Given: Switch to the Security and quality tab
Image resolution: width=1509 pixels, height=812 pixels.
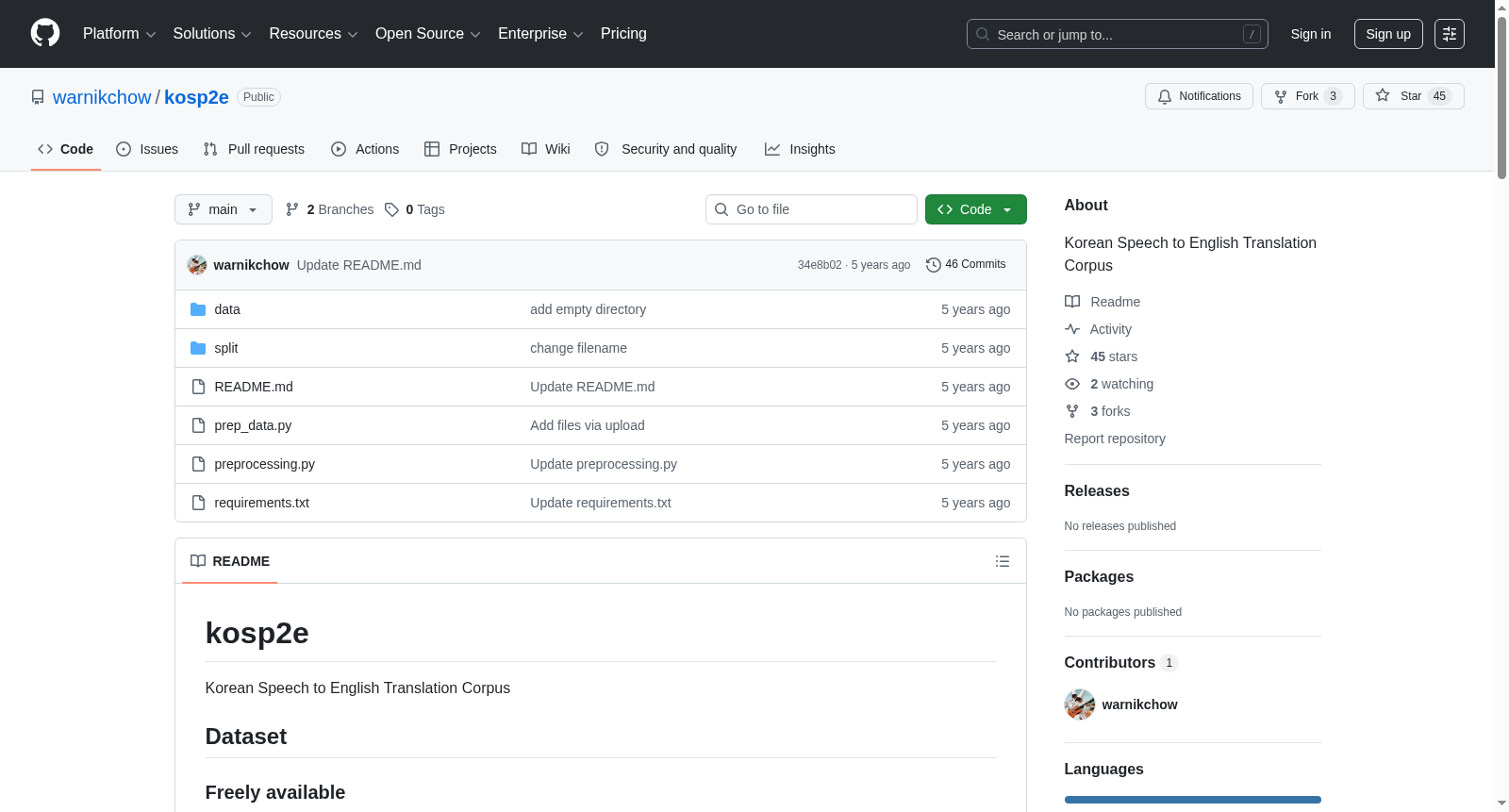Looking at the screenshot, I should [x=666, y=149].
